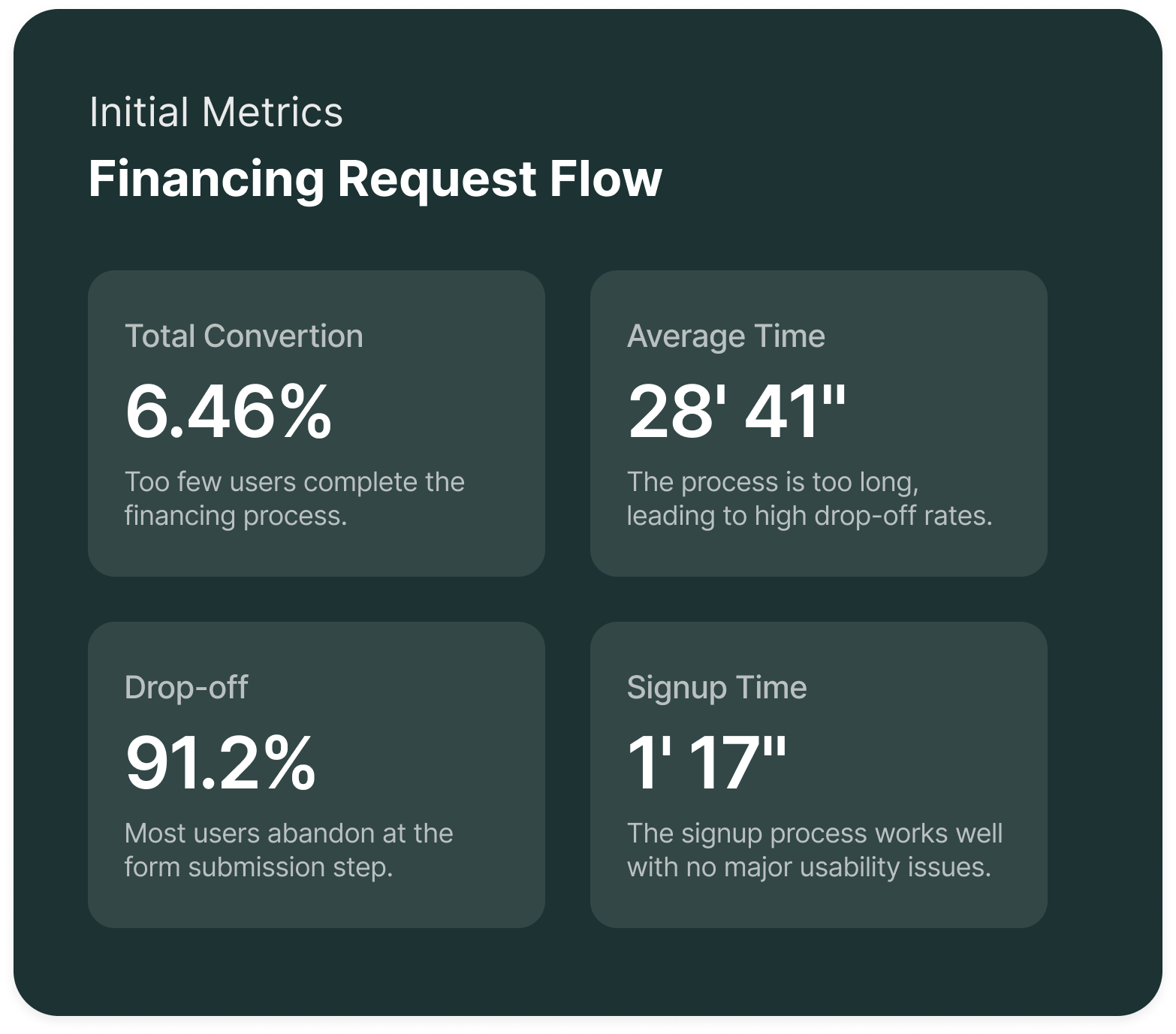Select the Signup Time label
Viewport: 1176px width, 1034px height.
click(717, 687)
